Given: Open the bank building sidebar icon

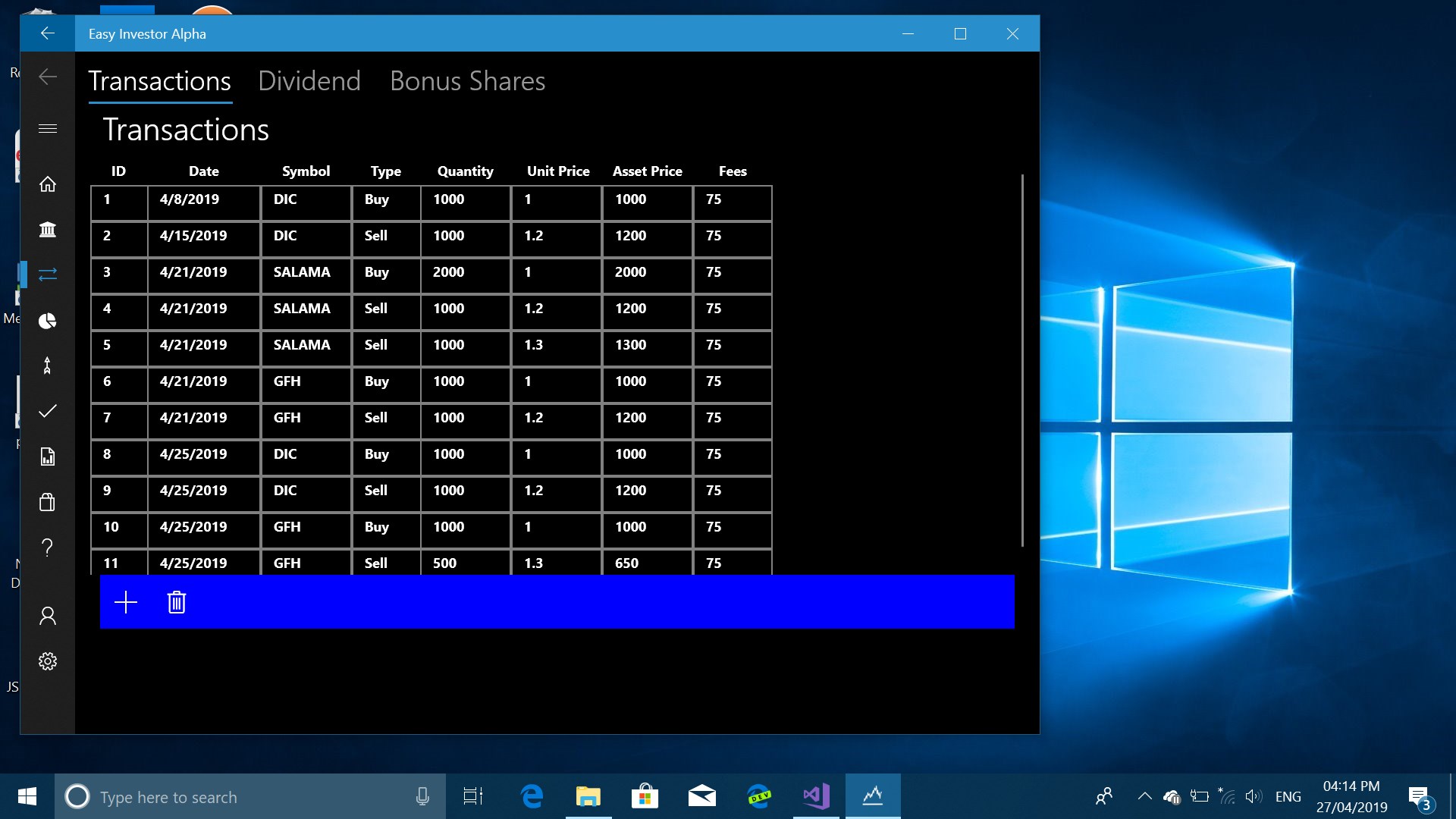Looking at the screenshot, I should pyautogui.click(x=48, y=229).
